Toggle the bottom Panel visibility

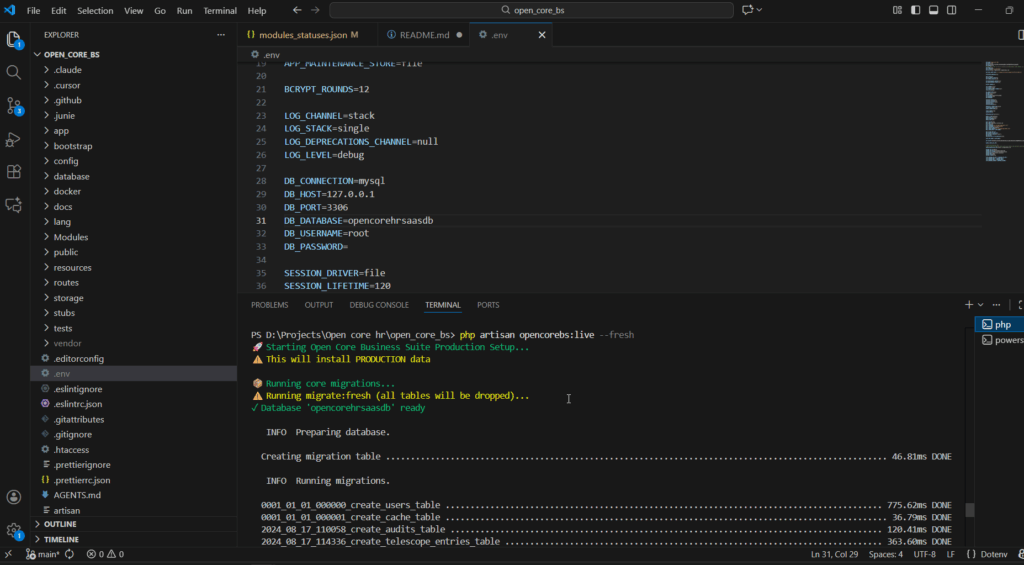[934, 10]
